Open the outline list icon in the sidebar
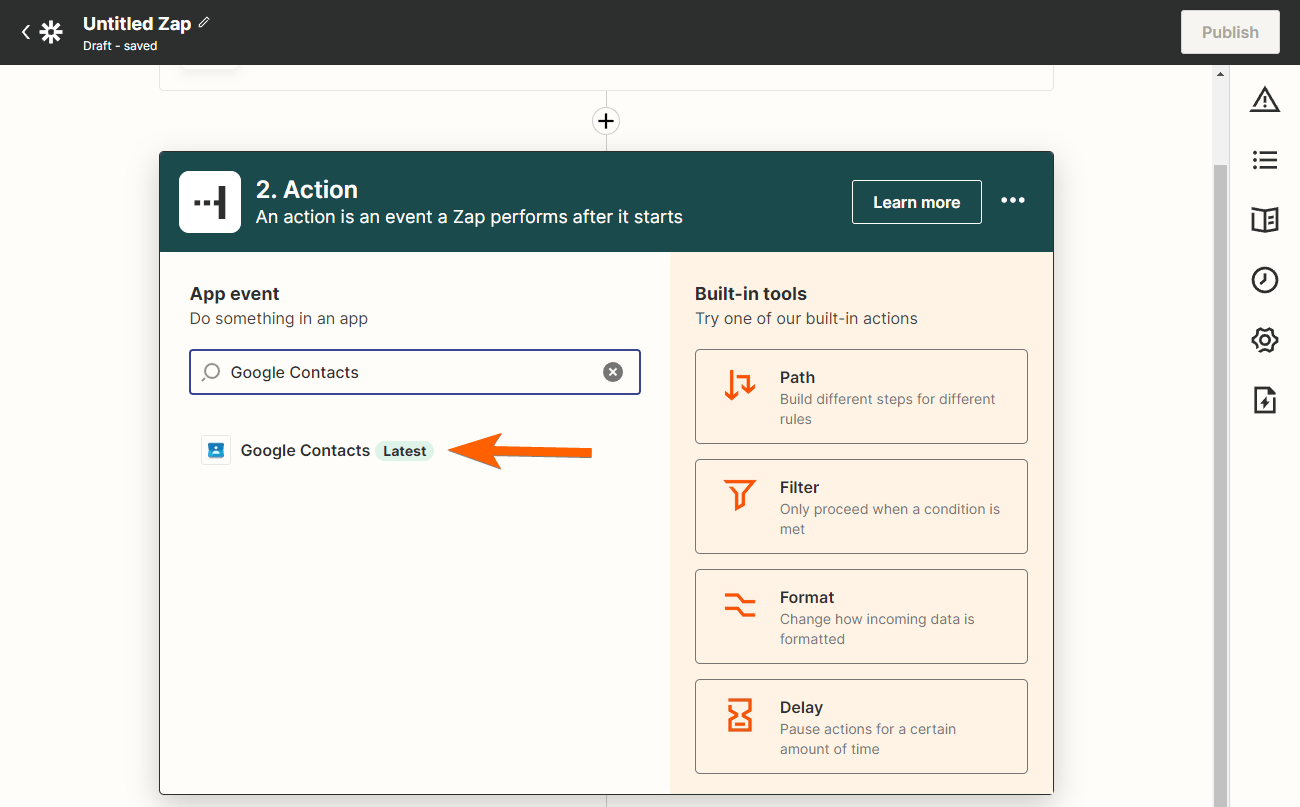 pos(1265,160)
